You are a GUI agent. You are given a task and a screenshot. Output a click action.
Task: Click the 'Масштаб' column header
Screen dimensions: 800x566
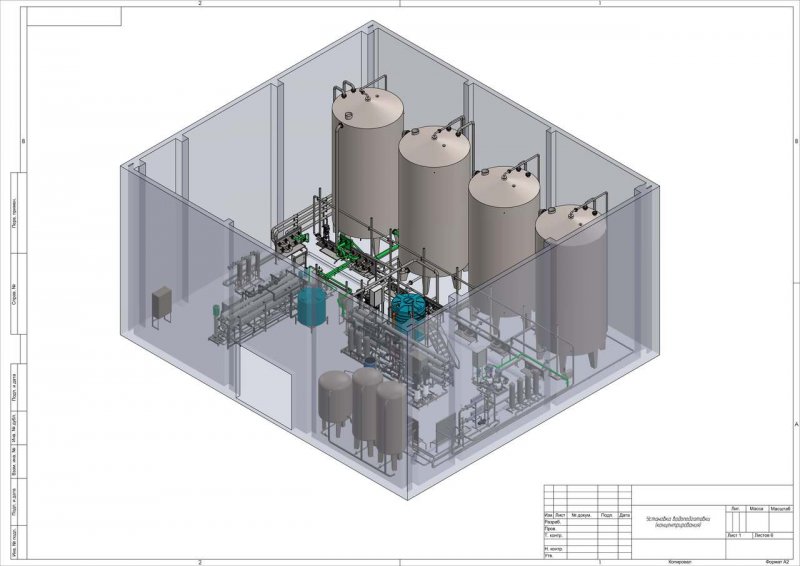point(781,509)
